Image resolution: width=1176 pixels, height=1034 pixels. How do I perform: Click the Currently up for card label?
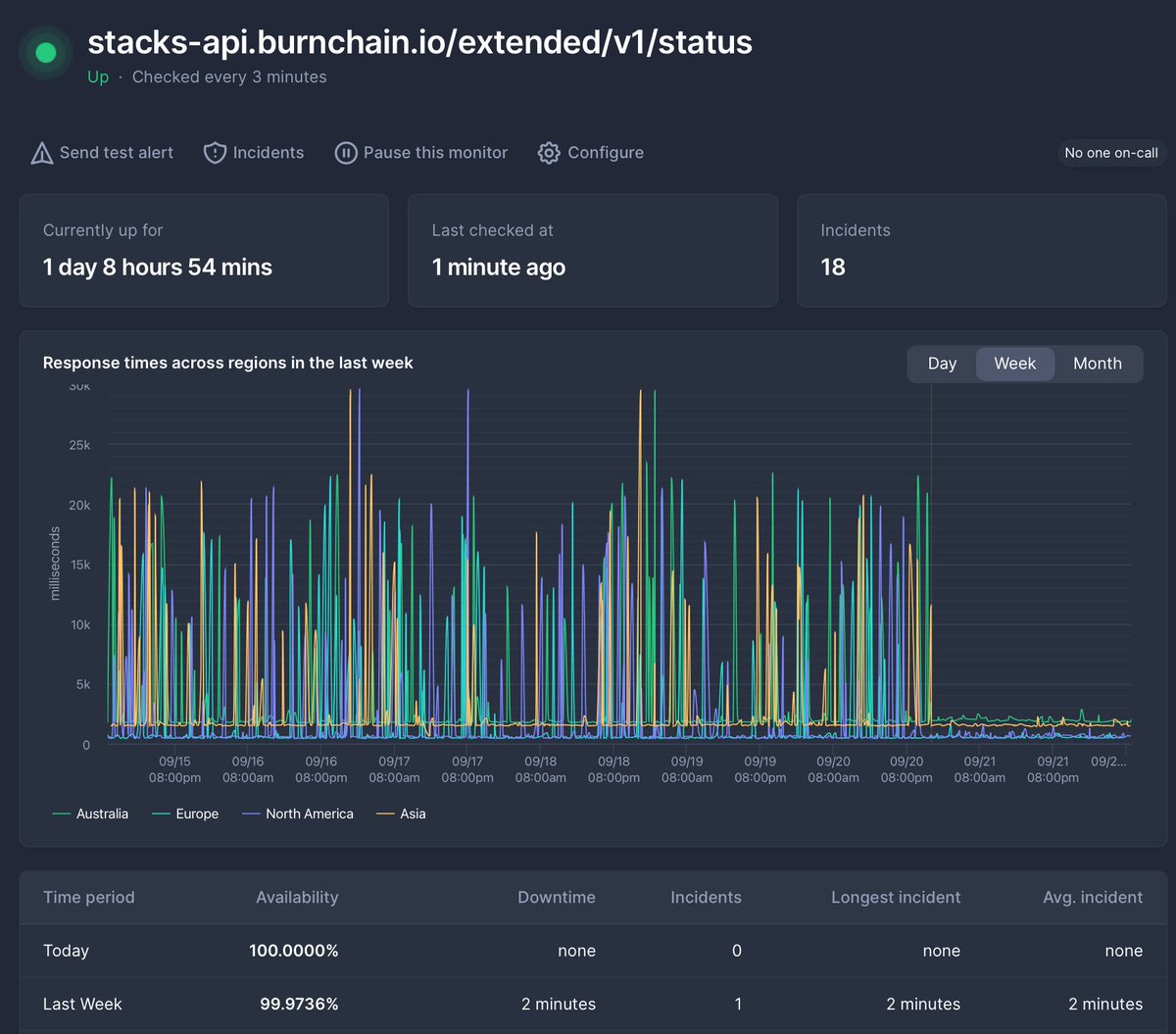[x=103, y=230]
